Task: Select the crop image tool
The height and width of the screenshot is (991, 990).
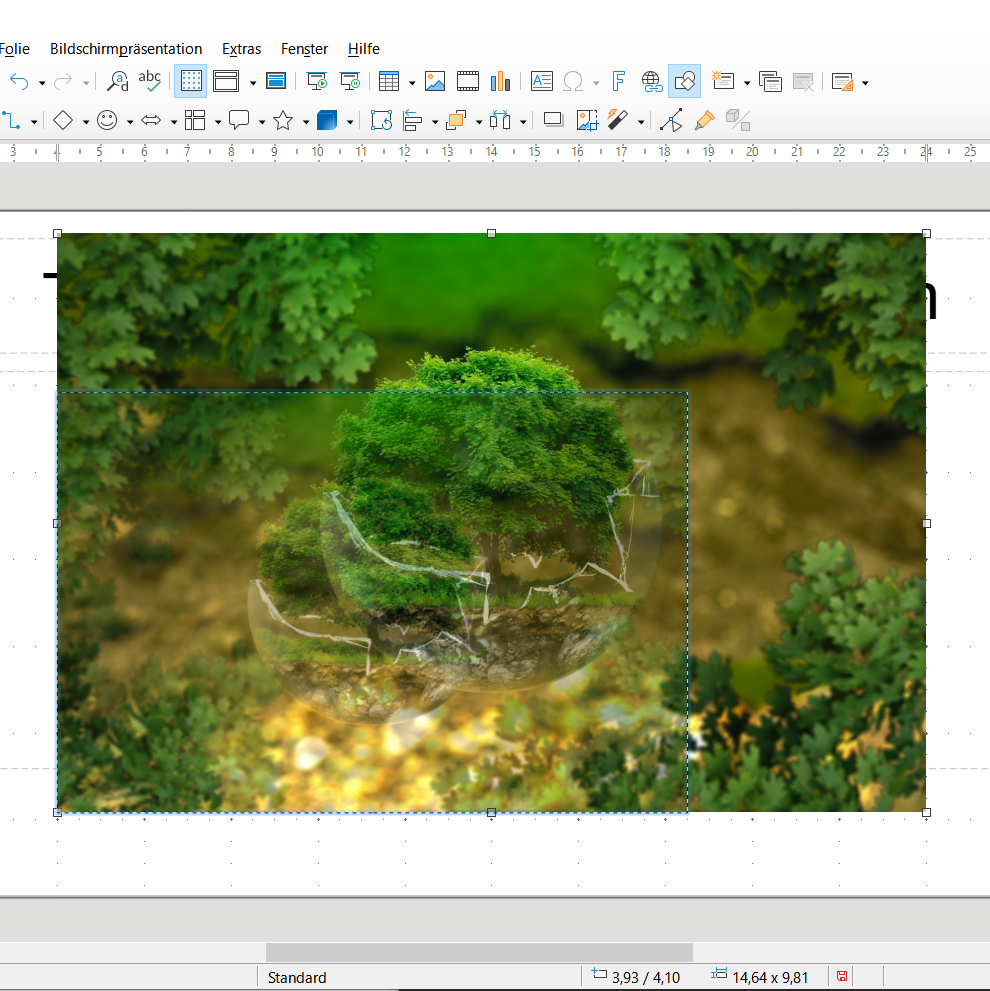Action: 587,121
